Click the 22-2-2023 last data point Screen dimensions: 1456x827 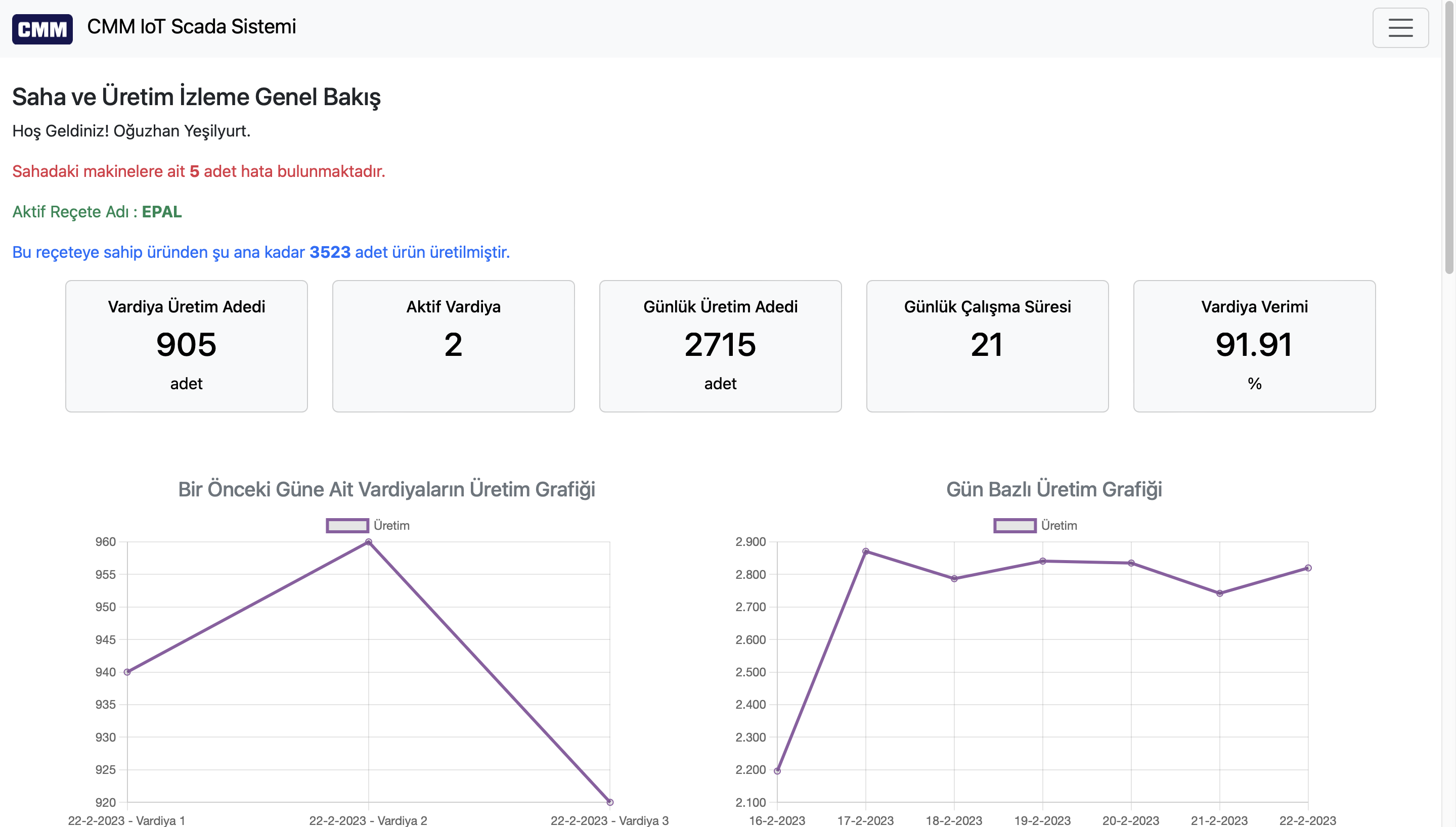tap(1308, 568)
